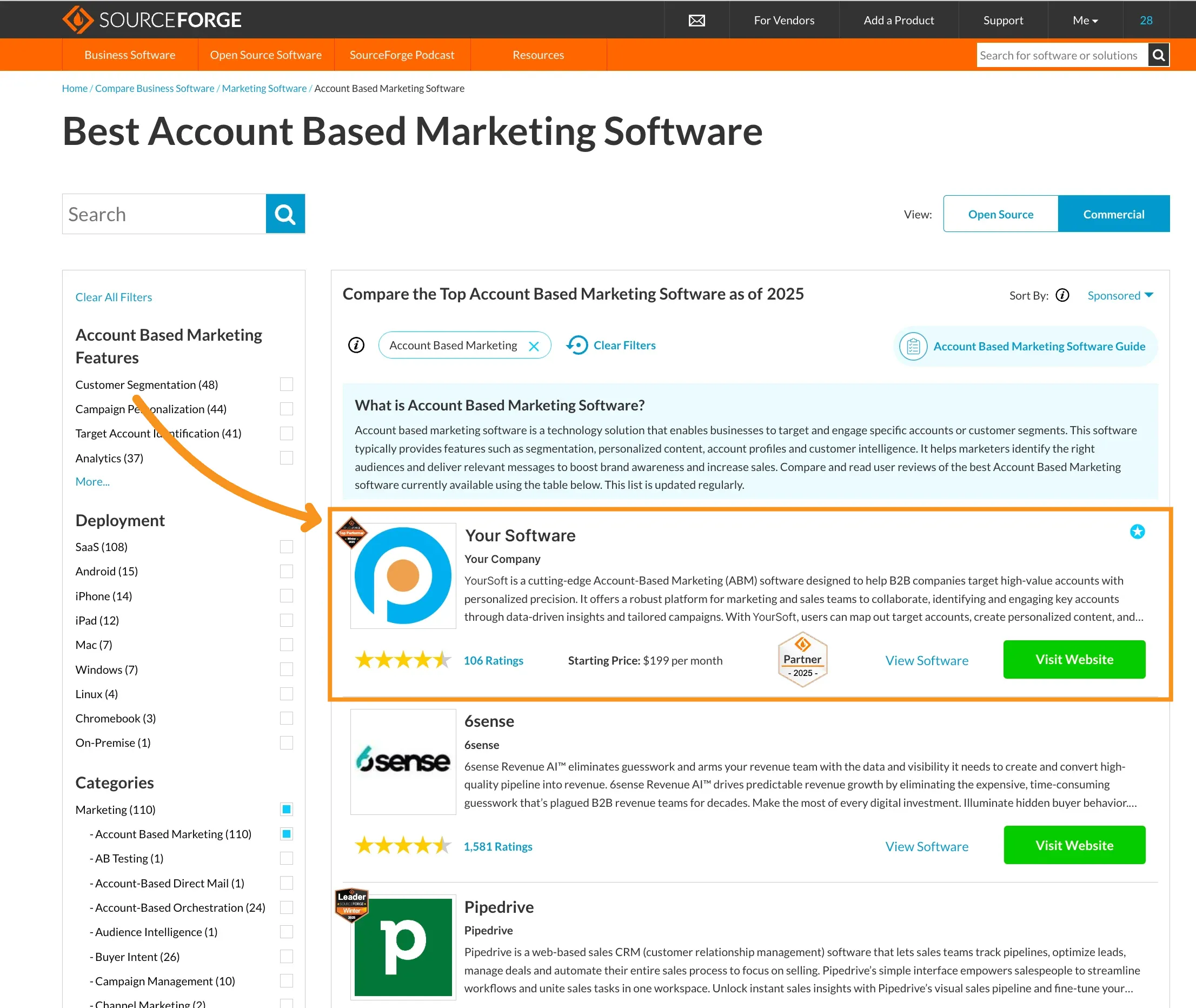The height and width of the screenshot is (1008, 1196).
Task: Click the Marketing Software breadcrumb link
Action: 264,89
